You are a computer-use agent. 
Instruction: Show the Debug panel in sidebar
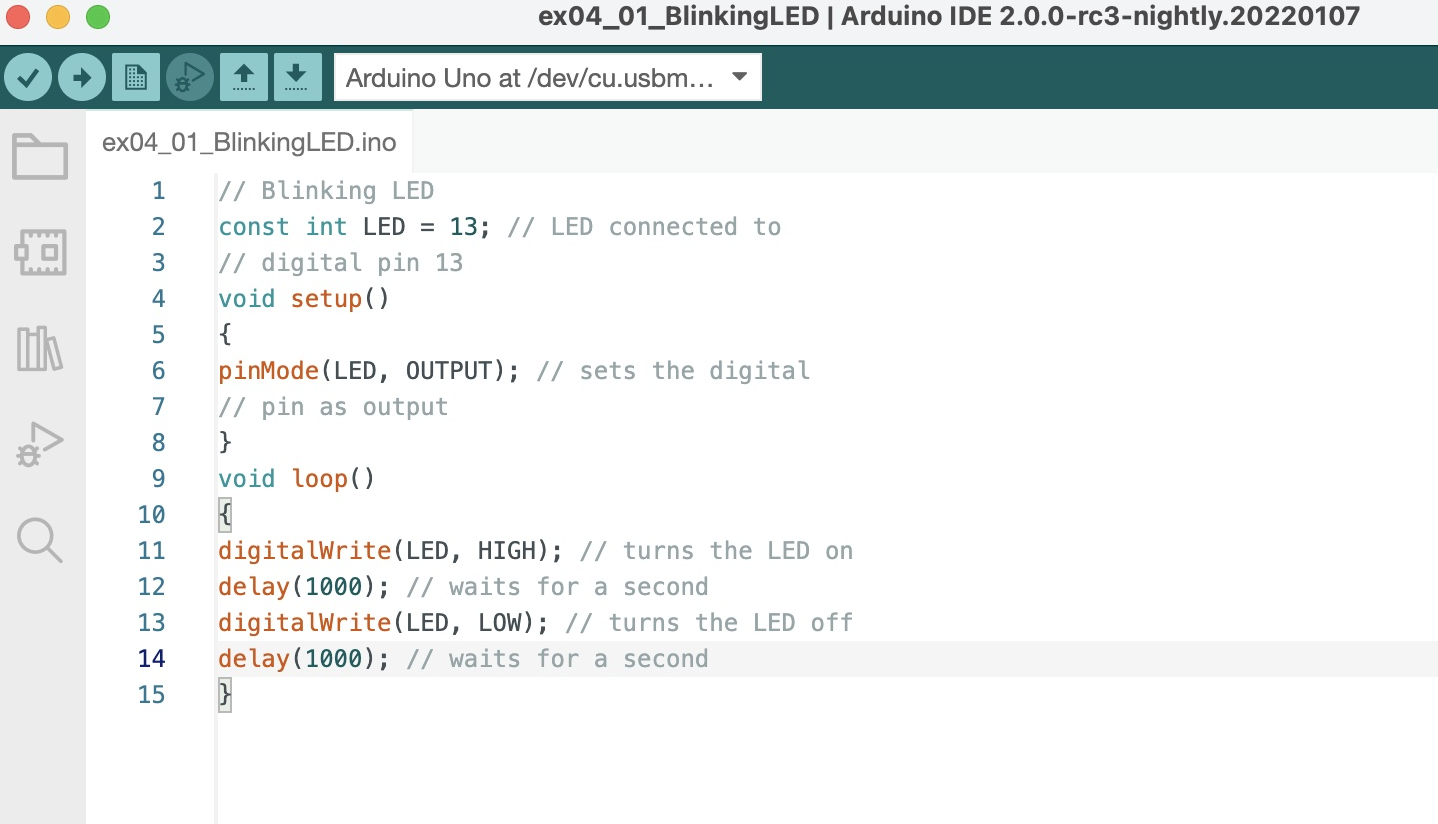pyautogui.click(x=40, y=444)
